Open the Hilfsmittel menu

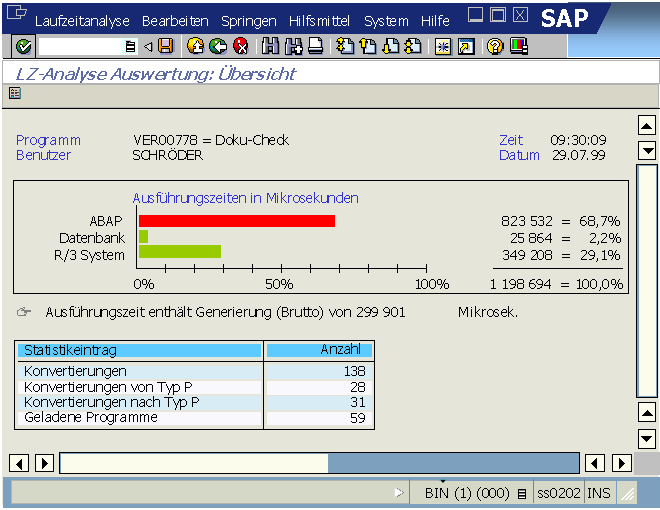(319, 21)
